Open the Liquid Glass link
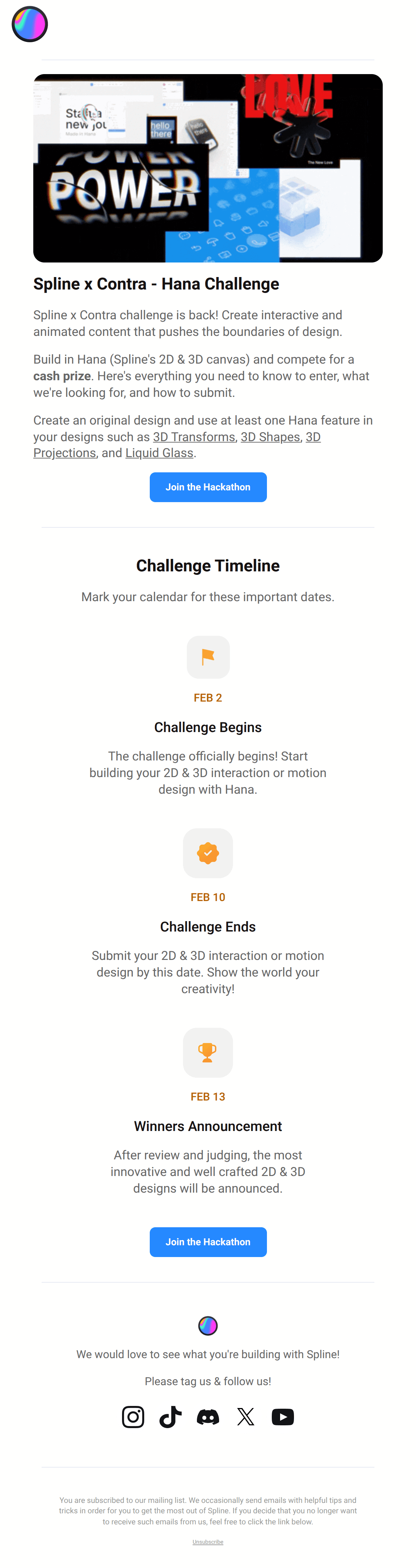The width and height of the screenshot is (416, 1568). [159, 453]
